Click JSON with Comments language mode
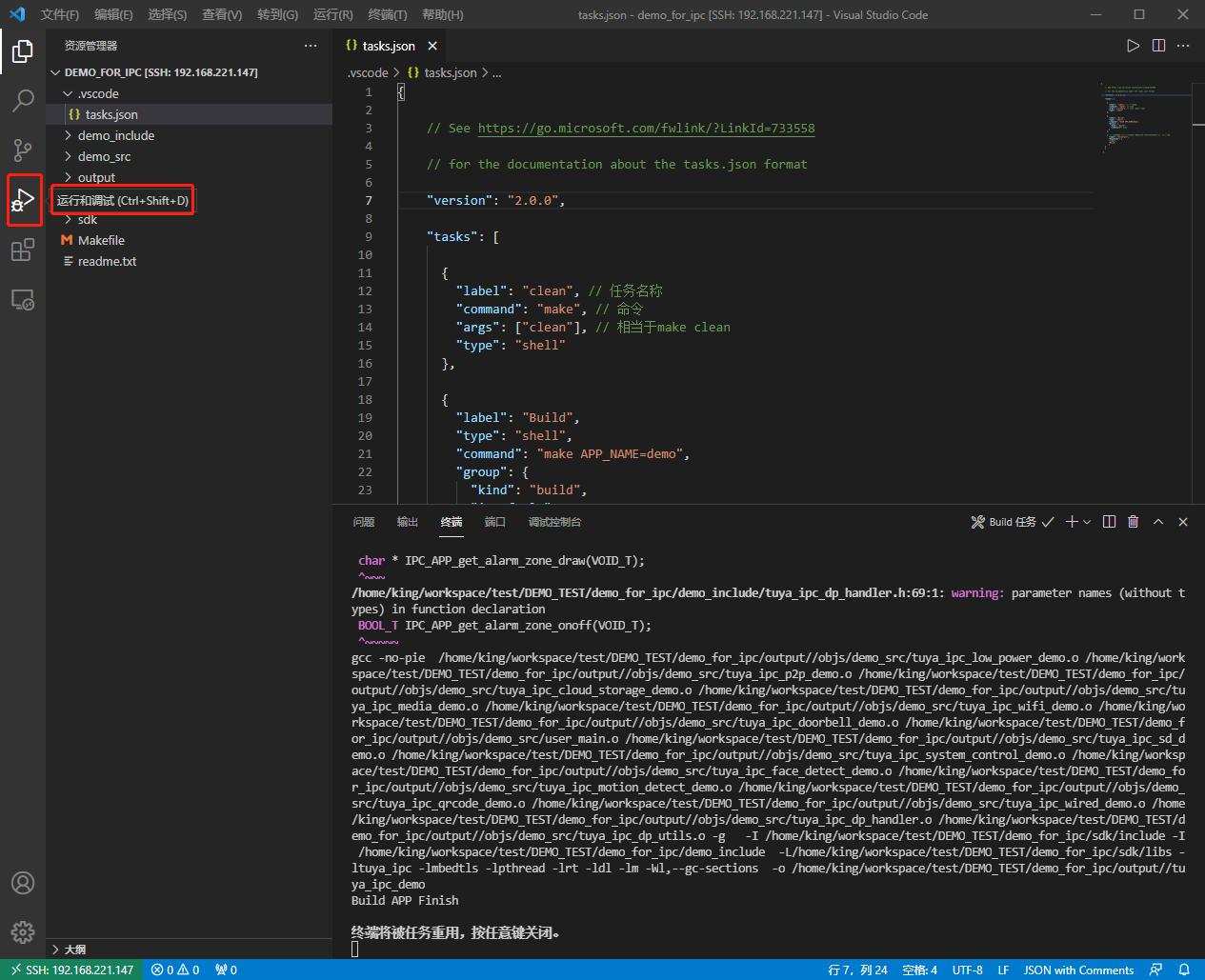 pos(1077,970)
